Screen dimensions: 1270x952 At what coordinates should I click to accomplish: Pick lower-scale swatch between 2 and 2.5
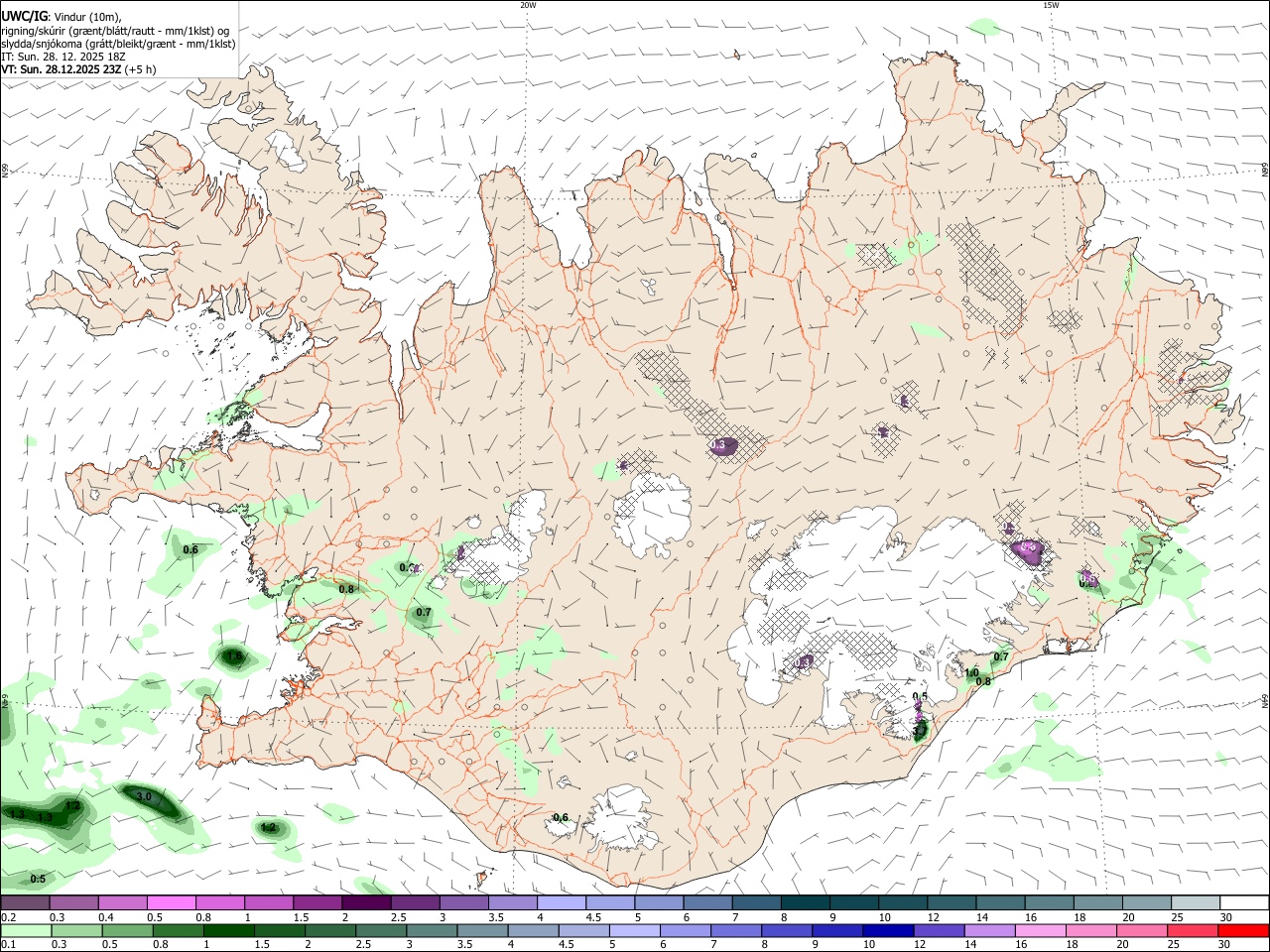pyautogui.click(x=329, y=930)
